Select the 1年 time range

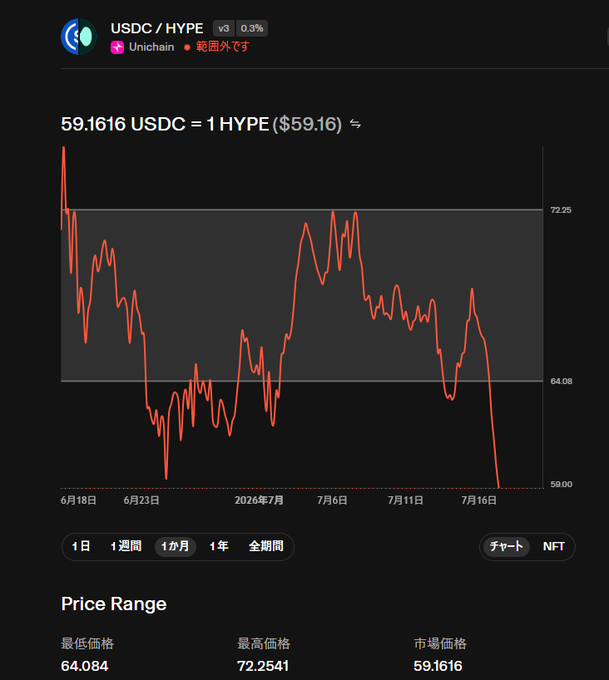(x=219, y=546)
